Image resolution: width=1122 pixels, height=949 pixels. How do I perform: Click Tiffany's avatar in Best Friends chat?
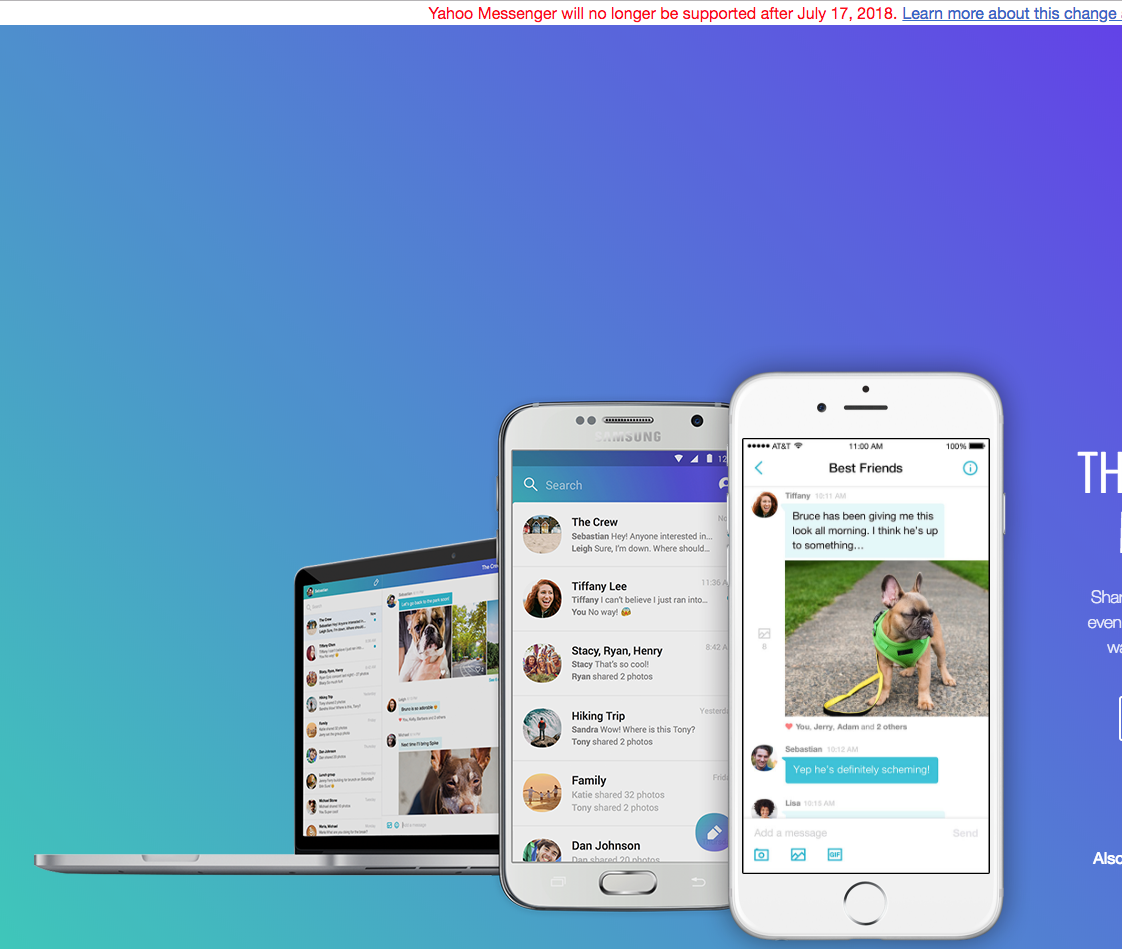tap(765, 504)
